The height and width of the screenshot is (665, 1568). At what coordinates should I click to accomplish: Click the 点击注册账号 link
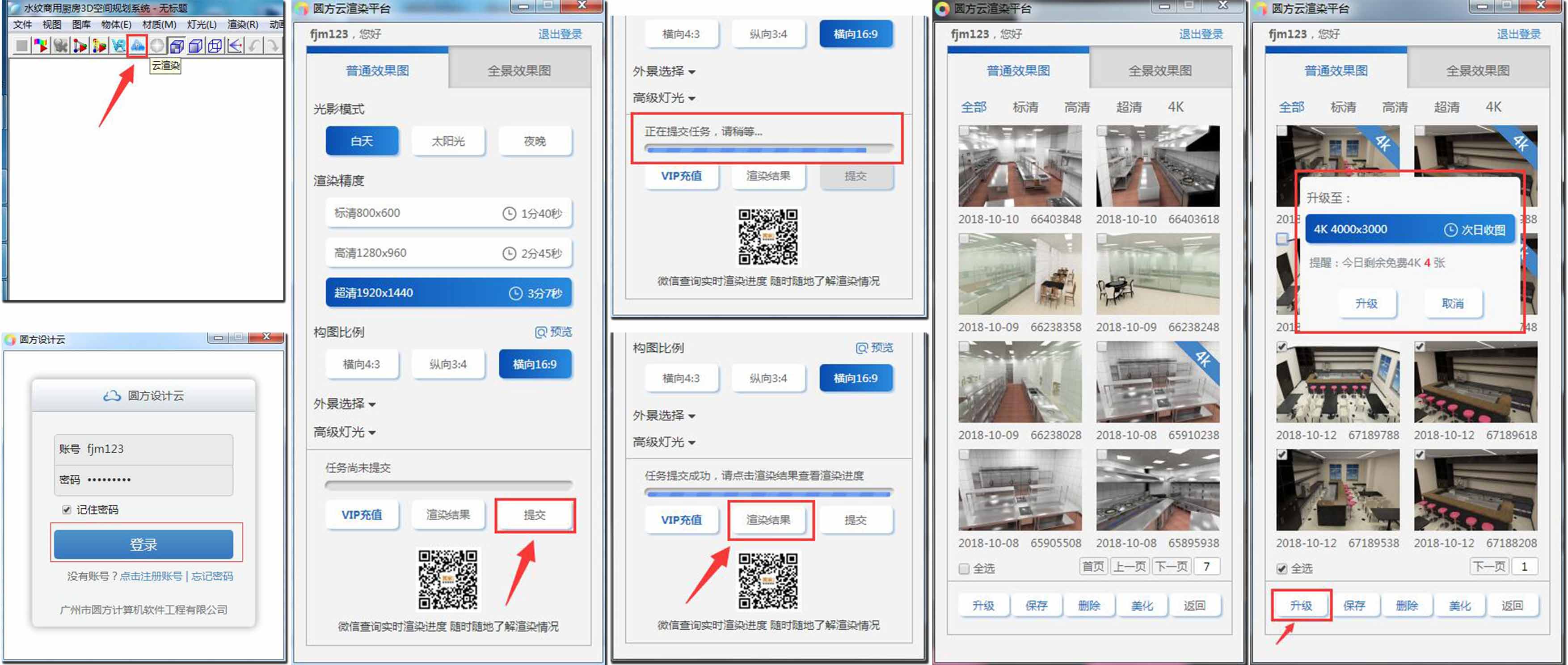(x=150, y=576)
